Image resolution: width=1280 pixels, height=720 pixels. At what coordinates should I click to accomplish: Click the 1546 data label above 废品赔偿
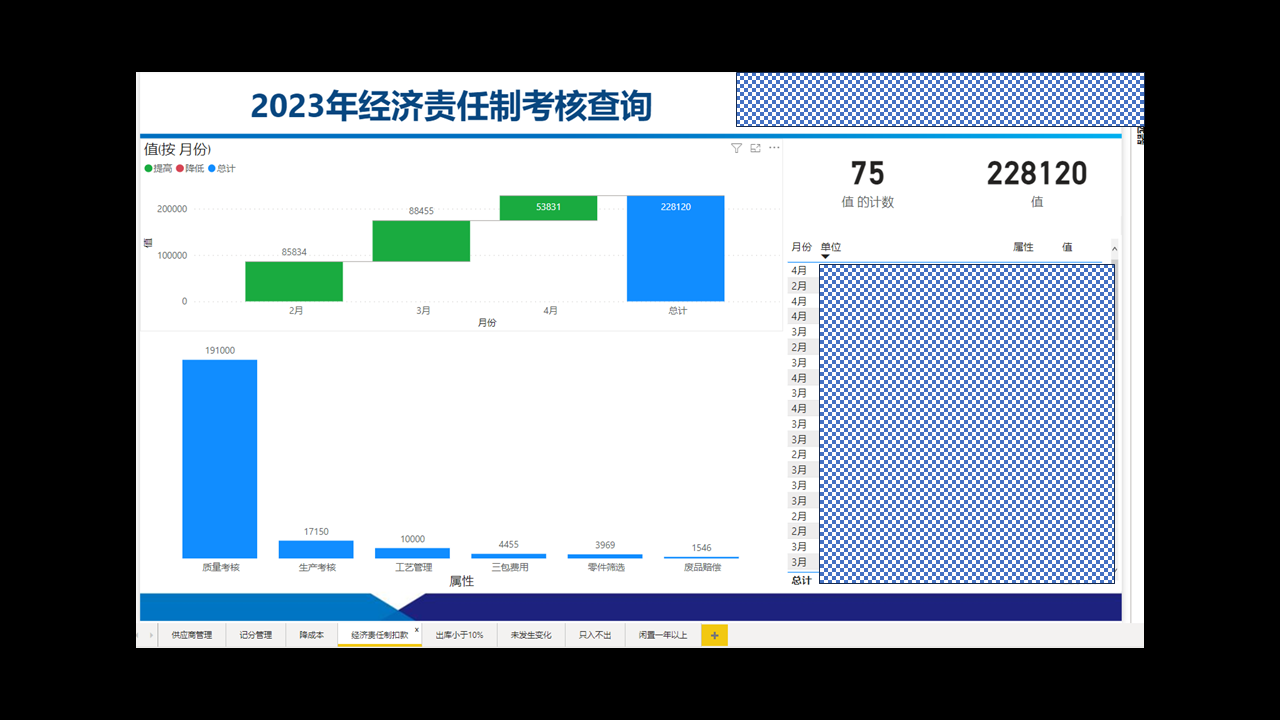pyautogui.click(x=702, y=548)
